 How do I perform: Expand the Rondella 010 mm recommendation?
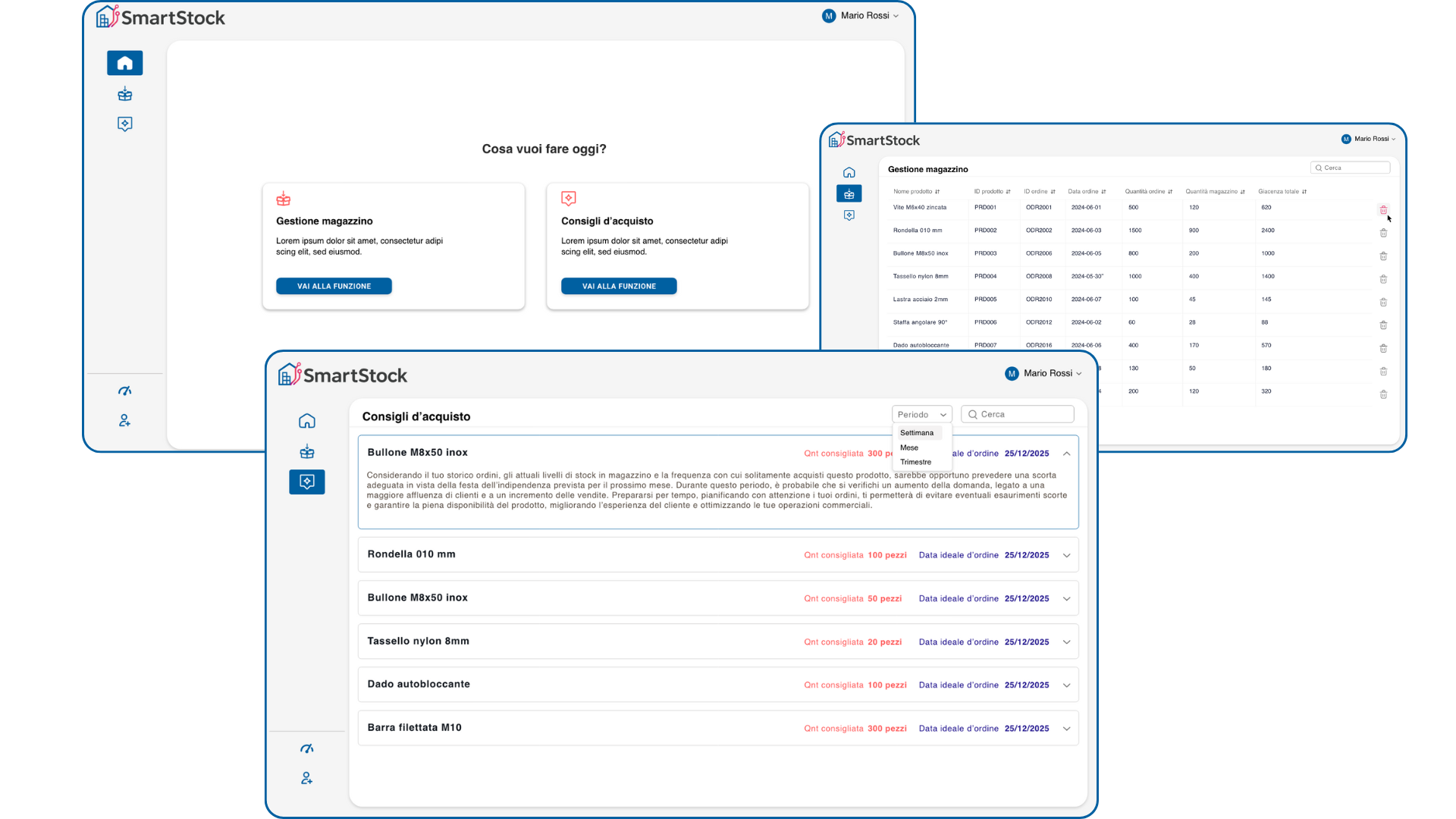pyautogui.click(x=1066, y=555)
